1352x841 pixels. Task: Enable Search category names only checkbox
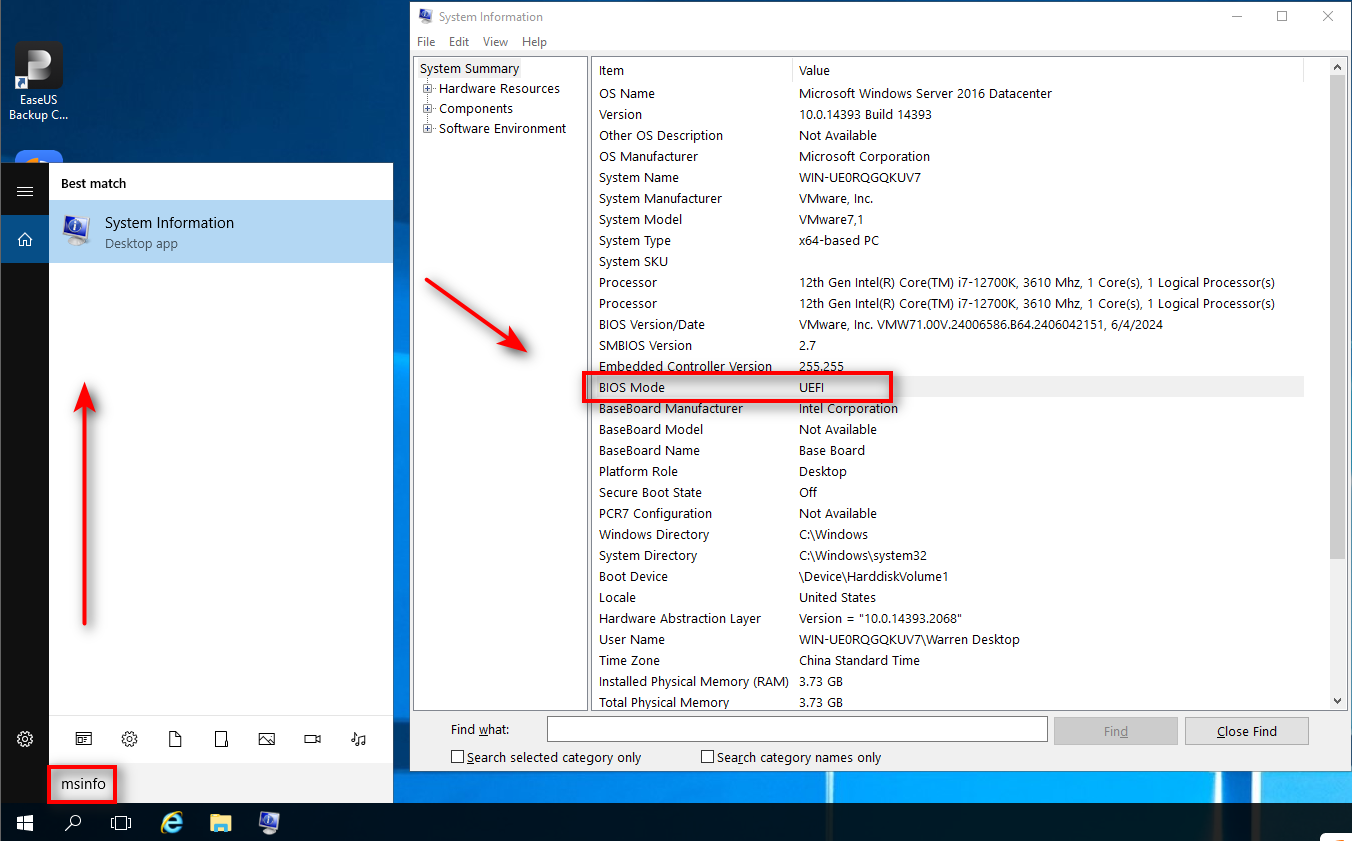(x=707, y=757)
